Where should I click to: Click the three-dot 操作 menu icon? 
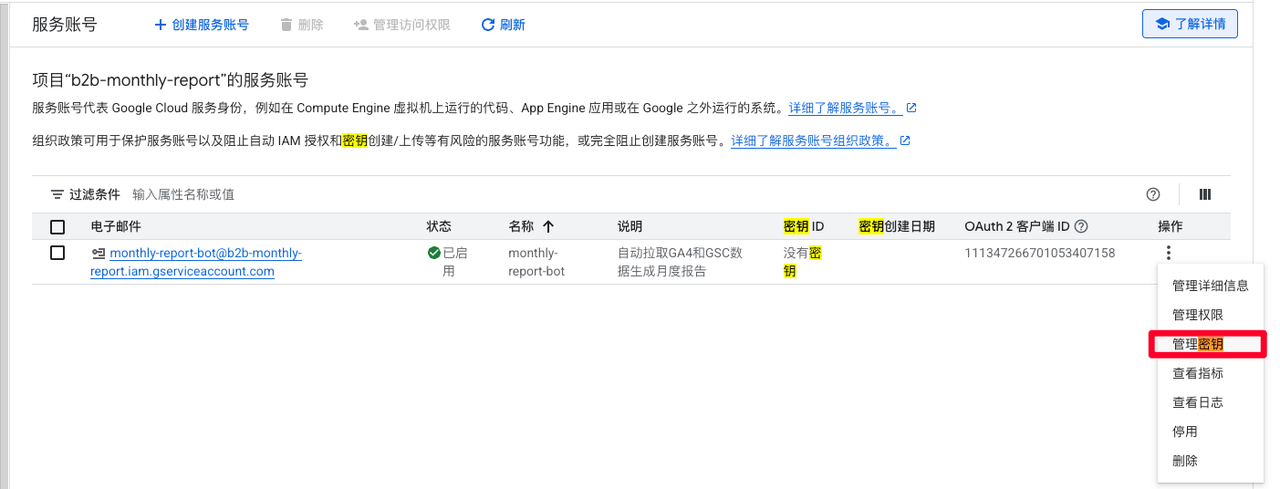(x=1168, y=253)
